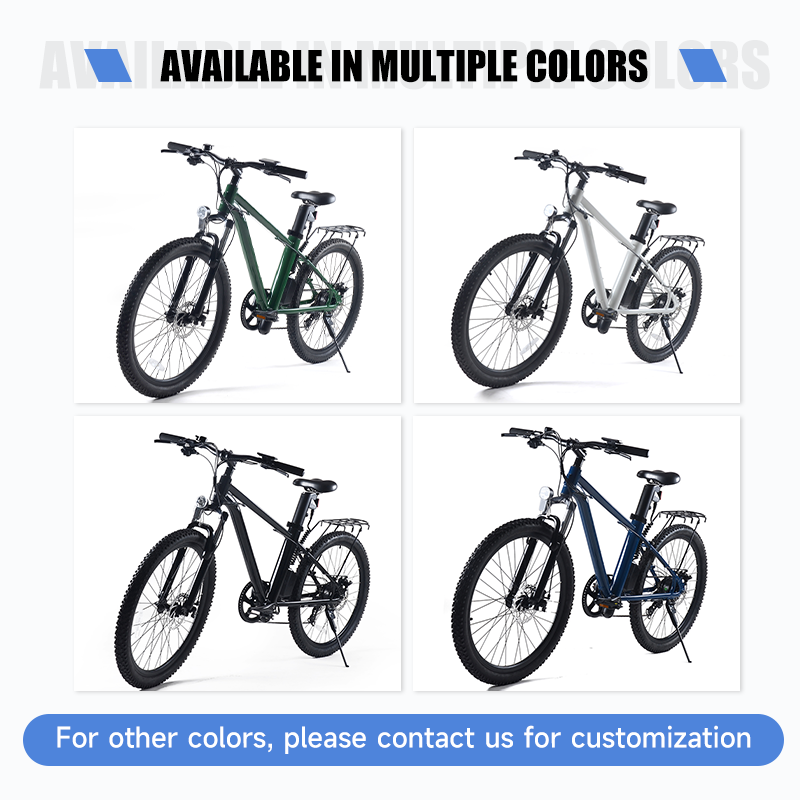Click the white bike's saddle
Image resolution: width=800 pixels, height=800 pixels.
(x=656, y=207)
